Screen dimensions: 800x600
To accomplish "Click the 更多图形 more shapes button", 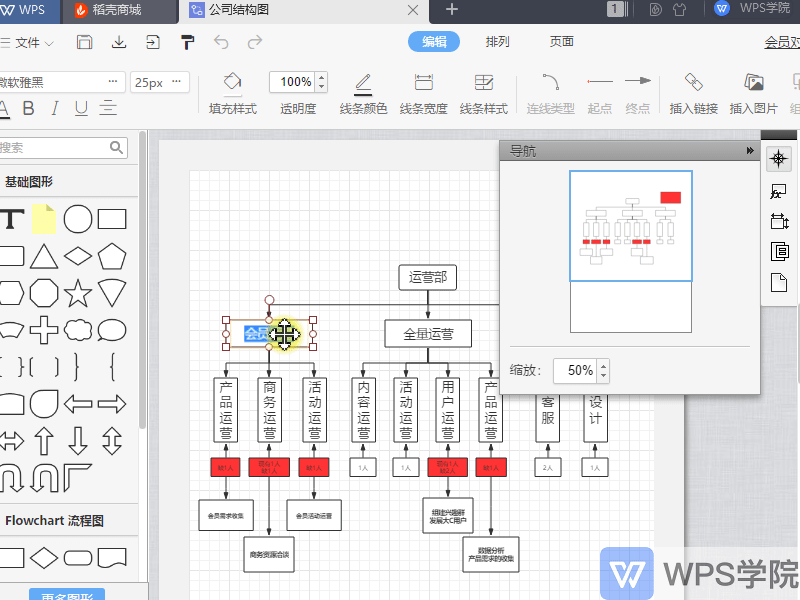I will click(67, 594).
